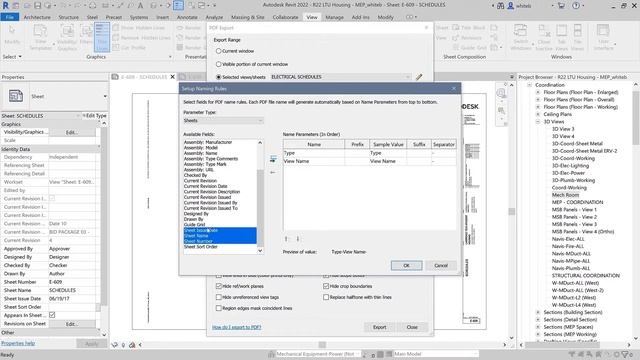Open the Parameter Type Sheets dropdown

(x=223, y=120)
